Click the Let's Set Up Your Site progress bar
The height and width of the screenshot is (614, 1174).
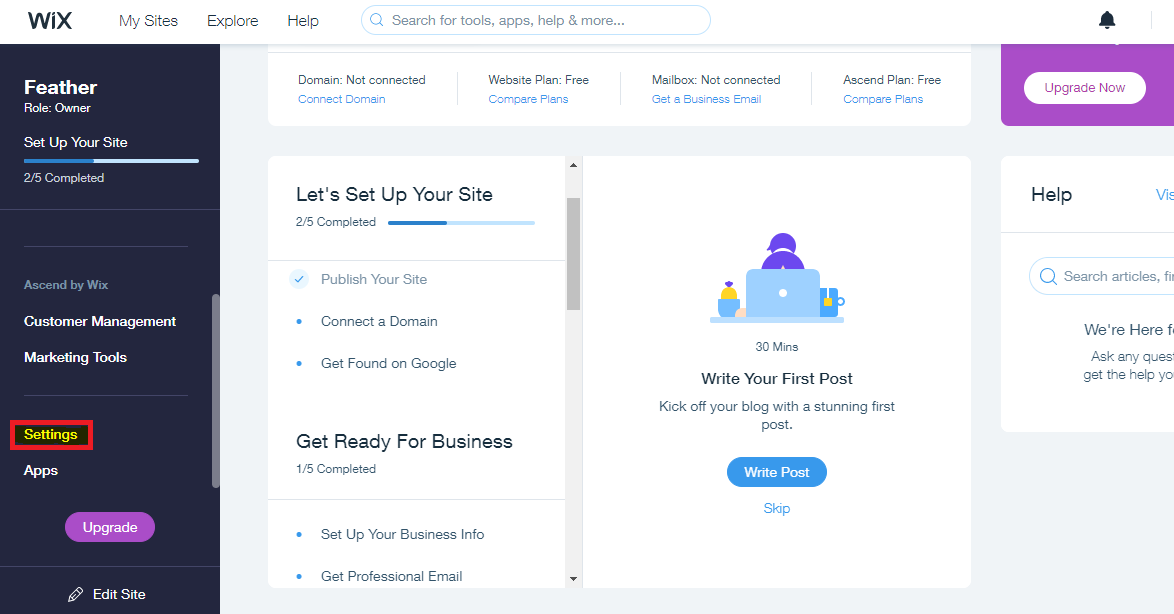click(x=461, y=222)
